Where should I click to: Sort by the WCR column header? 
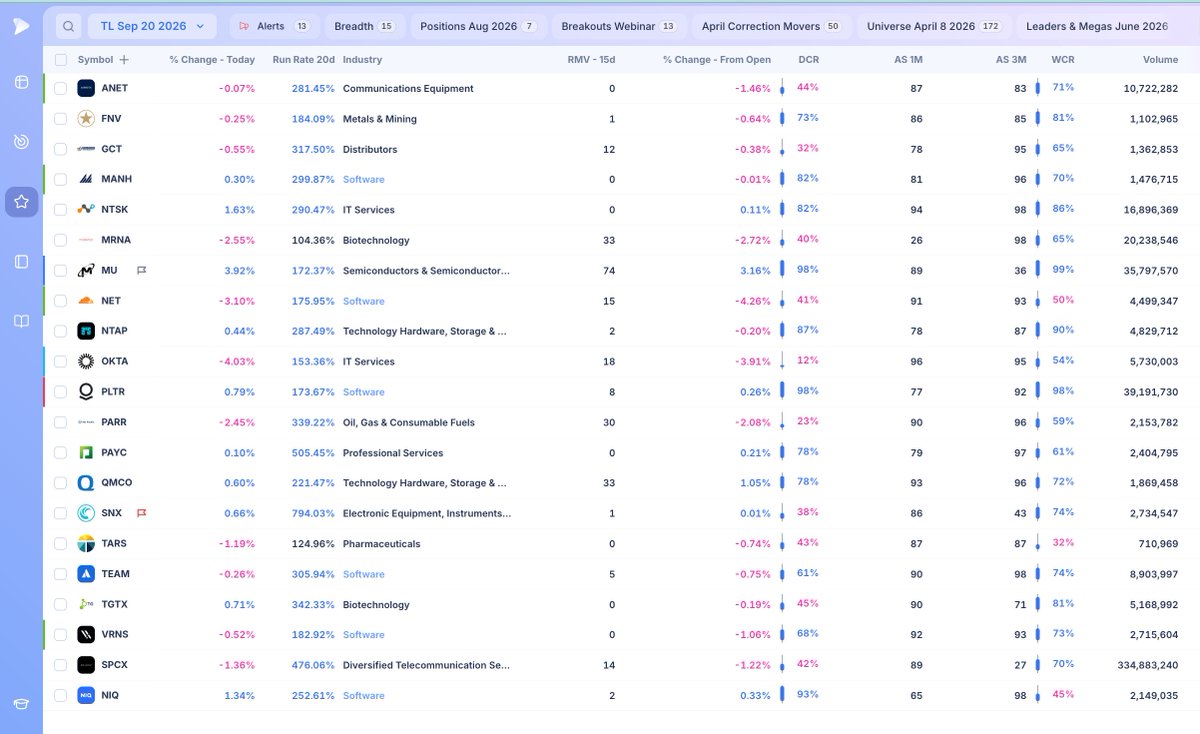1063,60
